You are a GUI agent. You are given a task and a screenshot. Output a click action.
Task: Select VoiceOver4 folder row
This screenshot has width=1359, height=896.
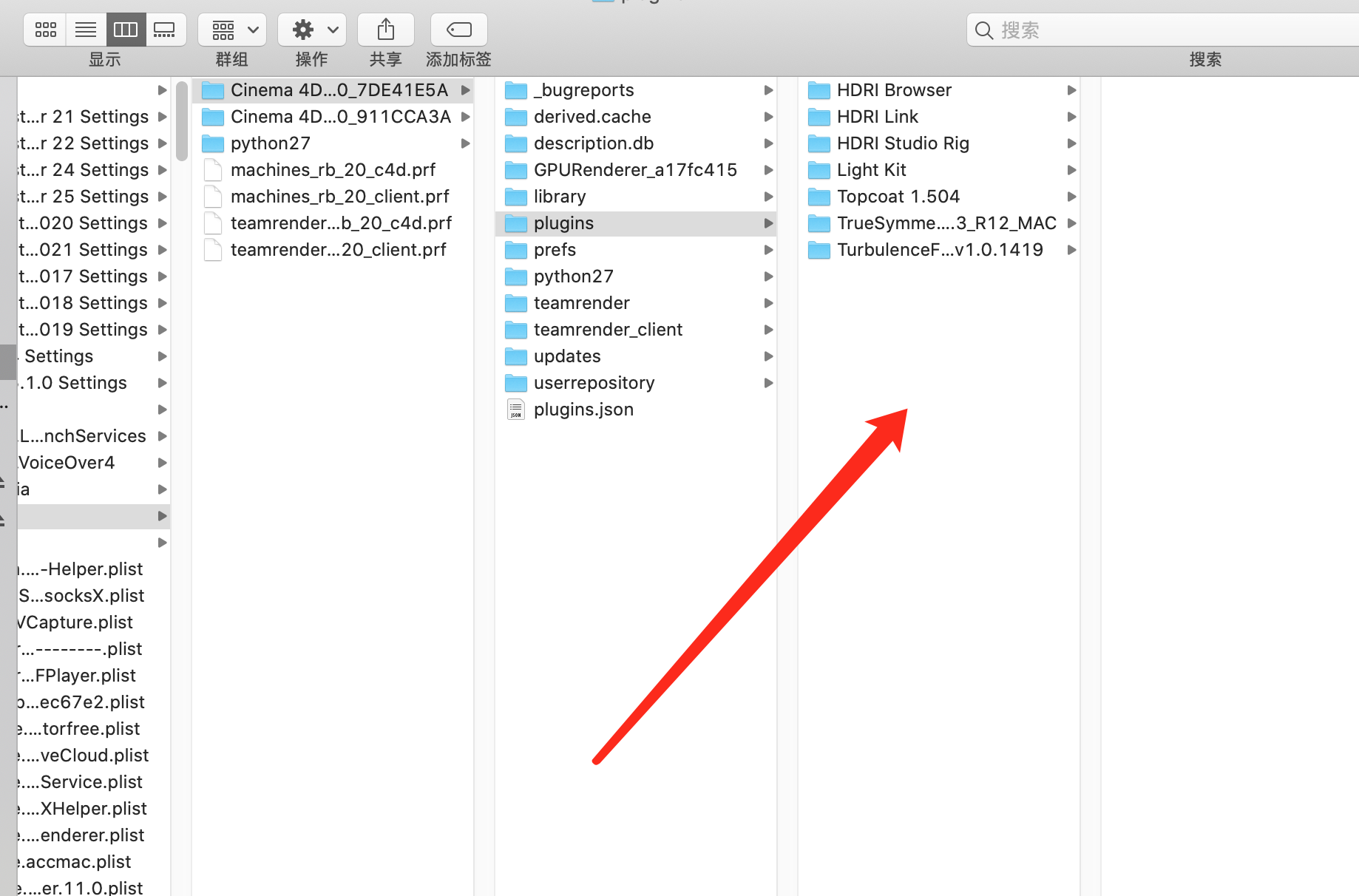coord(94,463)
